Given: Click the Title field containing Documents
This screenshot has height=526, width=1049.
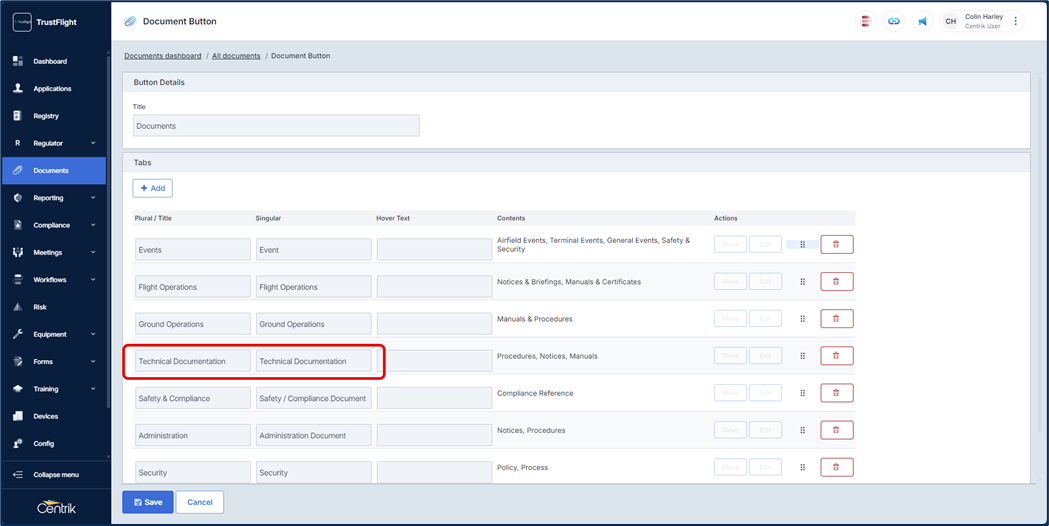Looking at the screenshot, I should [276, 126].
